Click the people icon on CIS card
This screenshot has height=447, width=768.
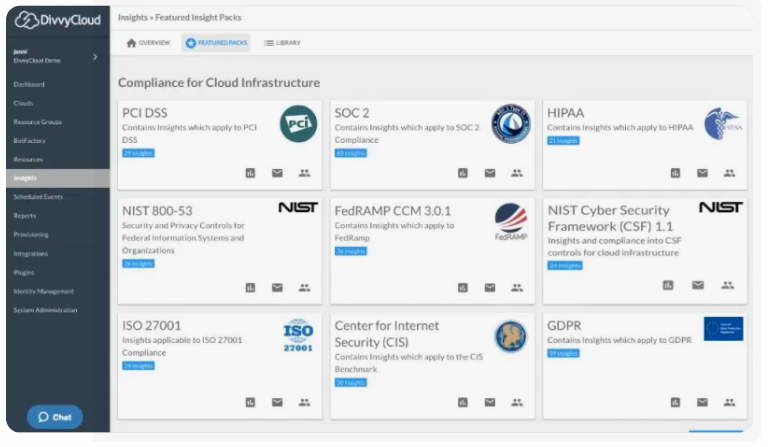517,402
